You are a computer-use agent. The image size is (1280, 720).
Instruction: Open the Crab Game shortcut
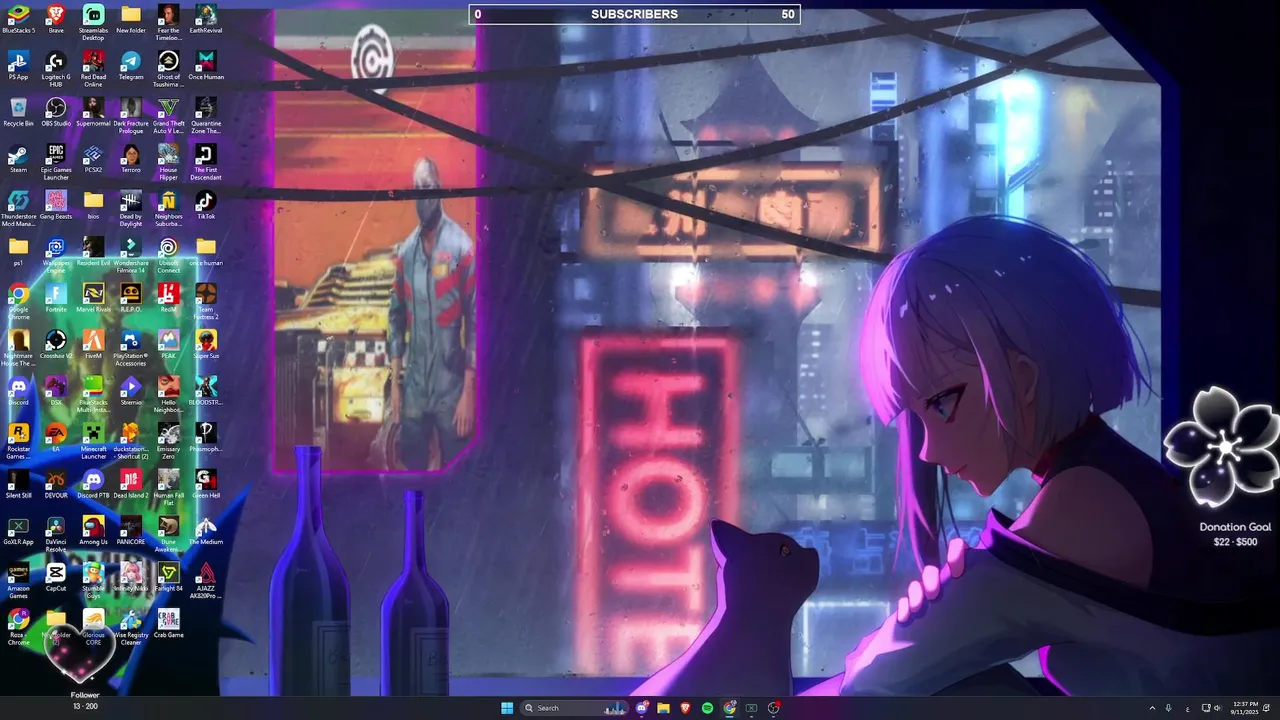click(168, 619)
